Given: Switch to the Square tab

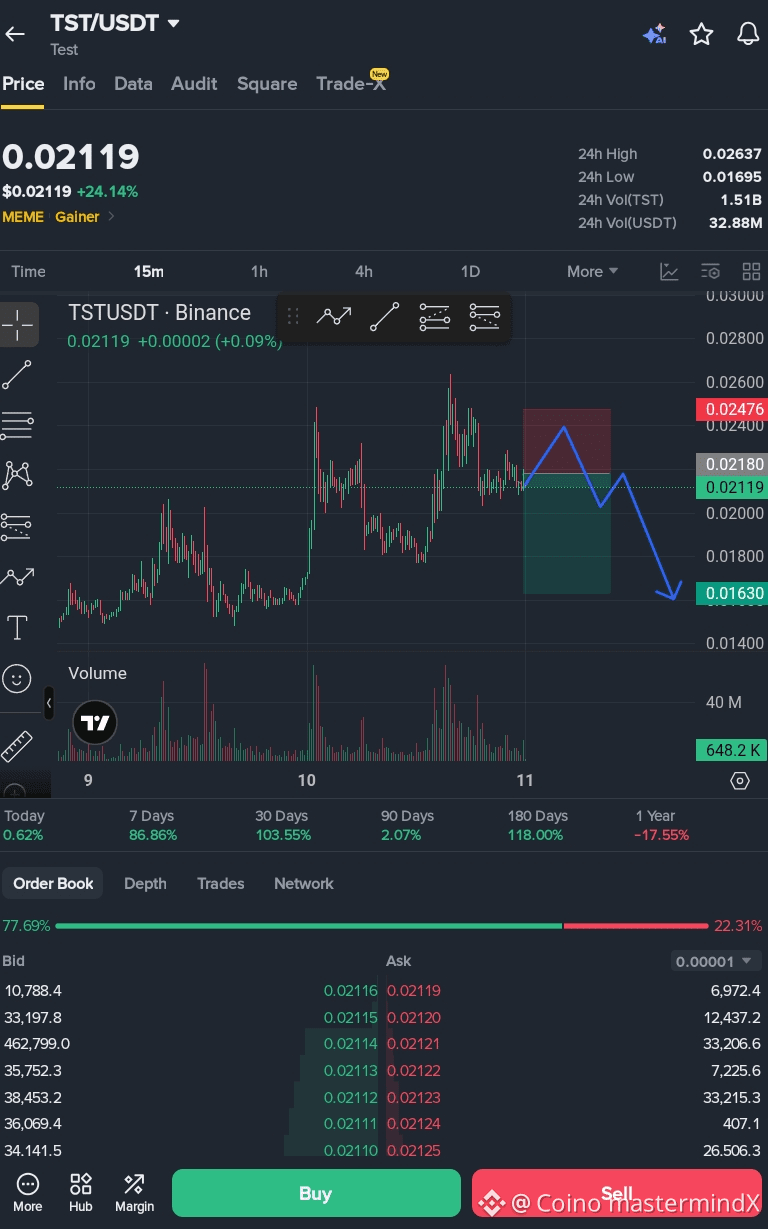Looking at the screenshot, I should pyautogui.click(x=267, y=84).
